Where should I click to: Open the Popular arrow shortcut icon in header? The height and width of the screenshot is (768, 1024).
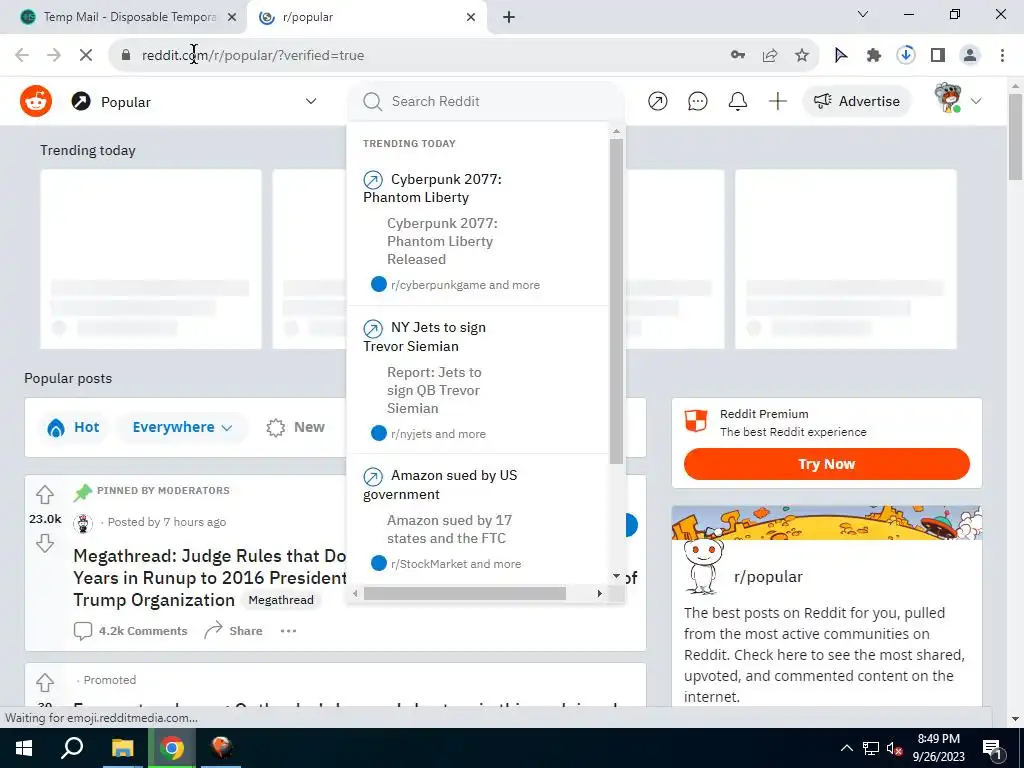coord(658,101)
